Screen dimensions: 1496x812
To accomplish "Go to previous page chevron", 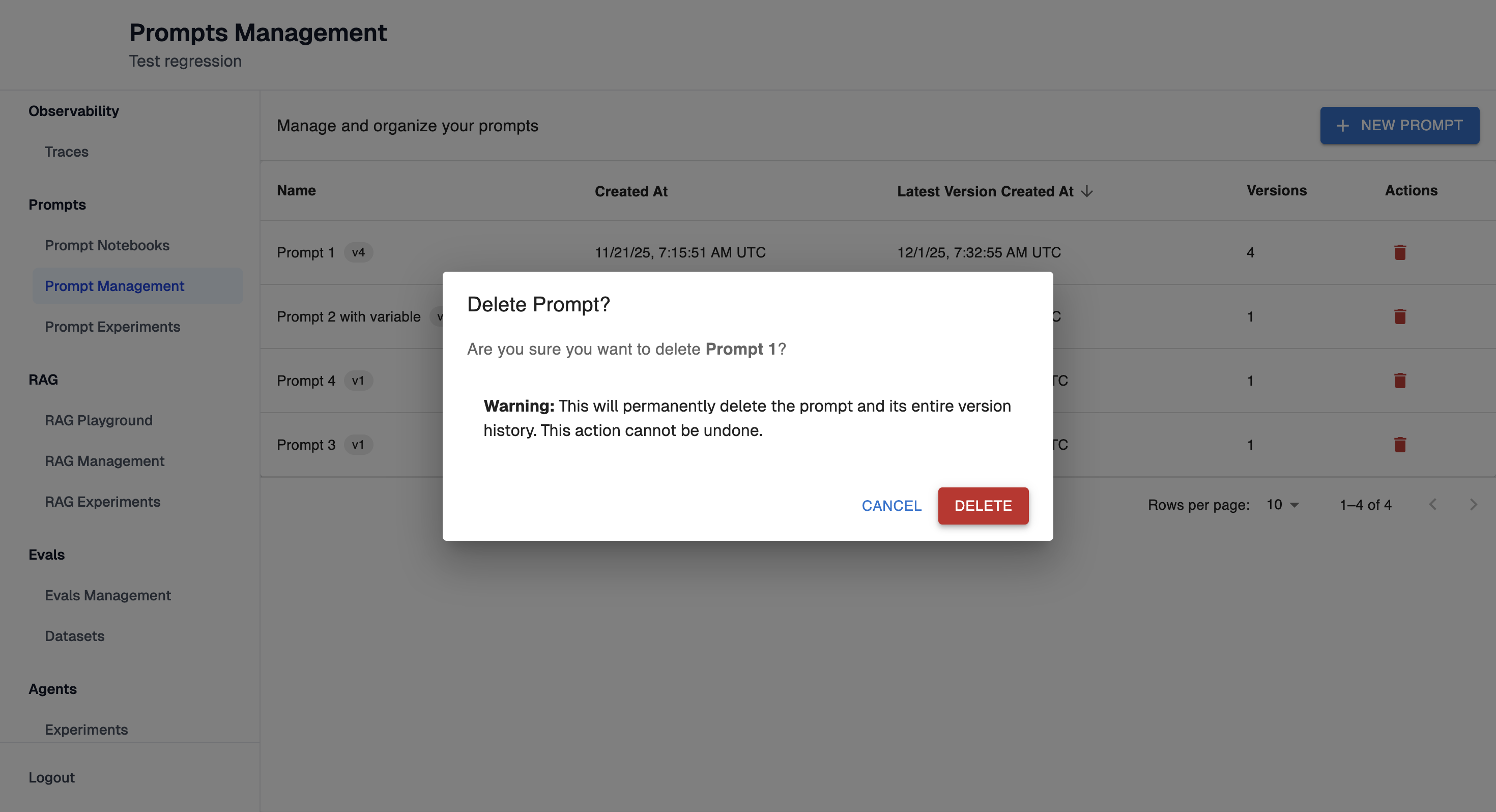I will click(x=1432, y=504).
